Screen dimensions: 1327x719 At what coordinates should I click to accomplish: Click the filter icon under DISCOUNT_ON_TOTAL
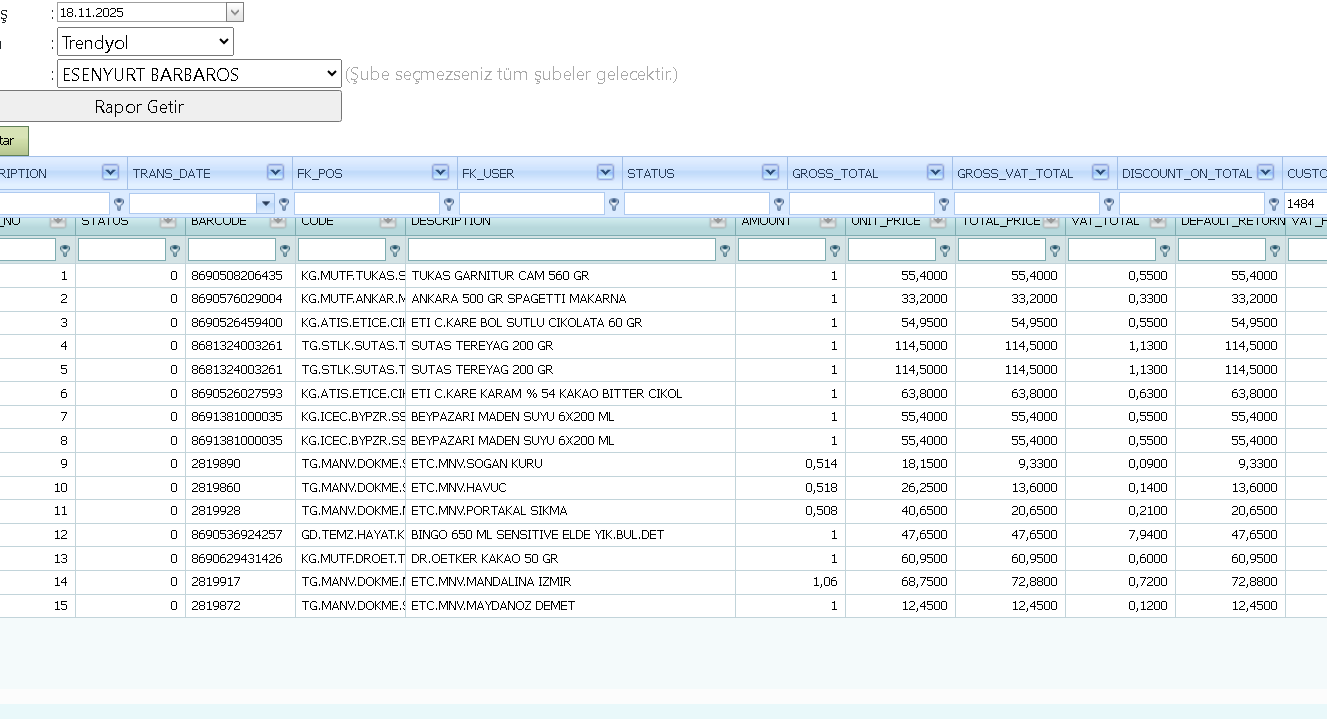[1273, 204]
